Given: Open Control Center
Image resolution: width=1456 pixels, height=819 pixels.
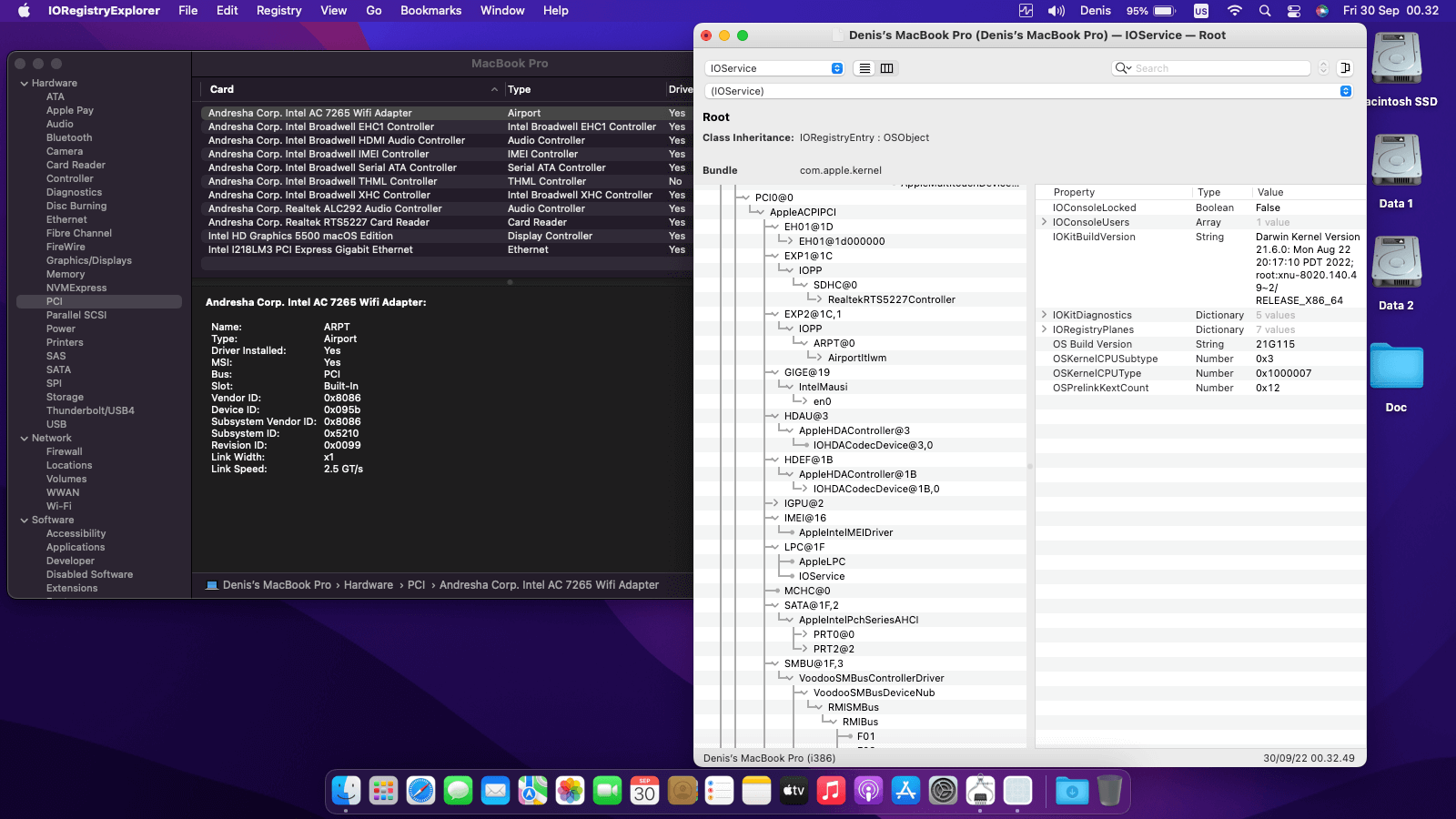Looking at the screenshot, I should point(1294,11).
